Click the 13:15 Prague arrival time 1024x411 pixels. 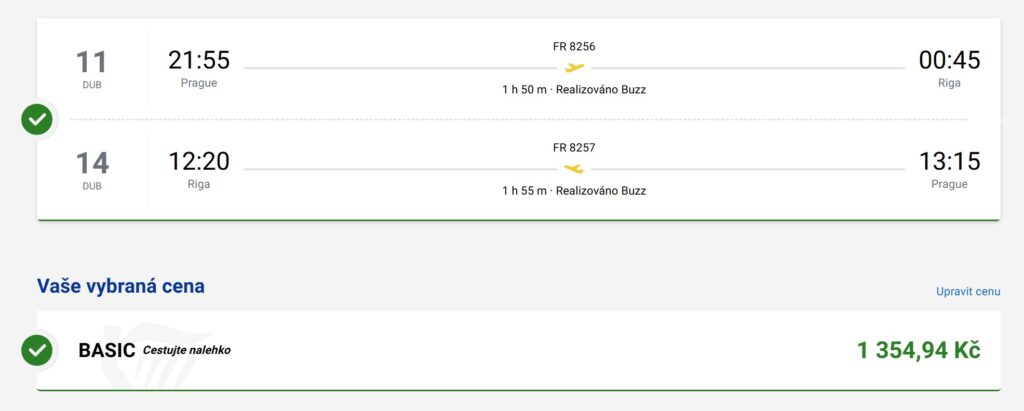click(x=949, y=161)
